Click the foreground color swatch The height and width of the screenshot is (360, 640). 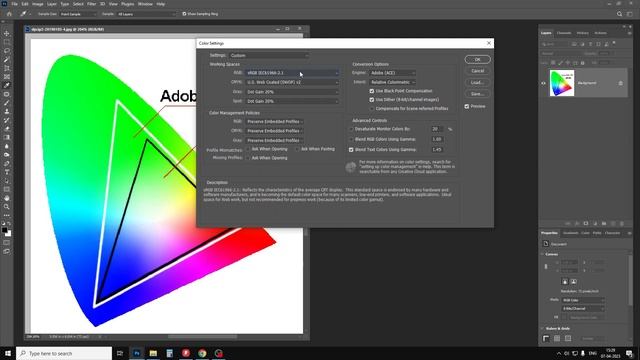[4, 230]
